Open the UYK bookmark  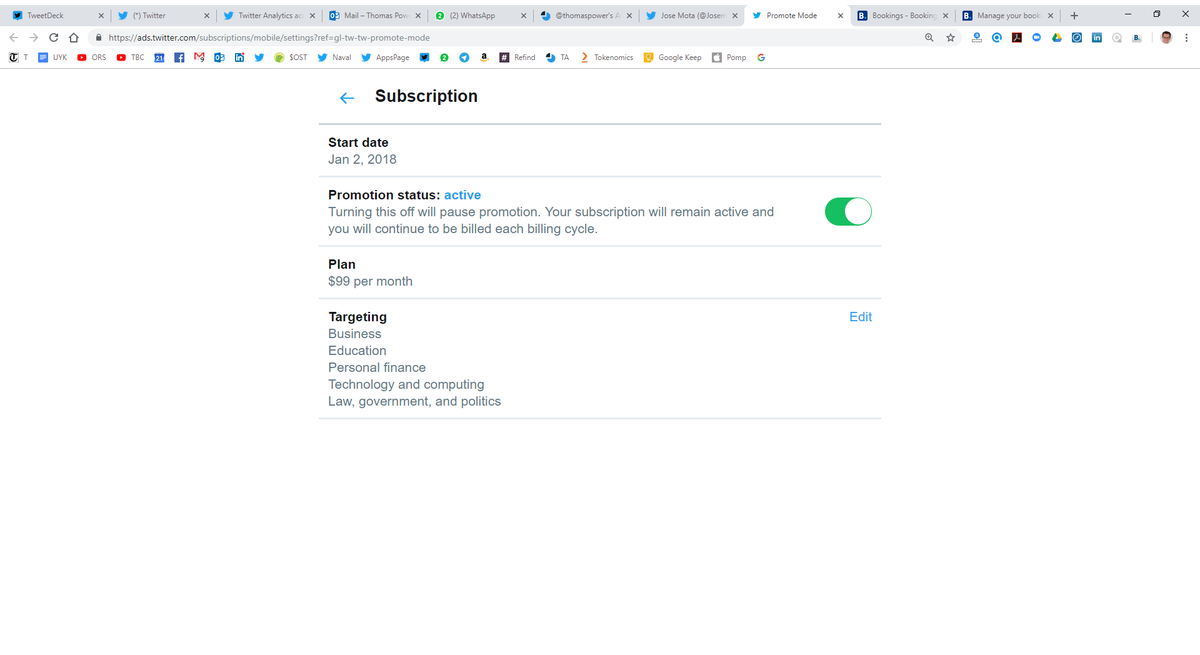pos(53,57)
